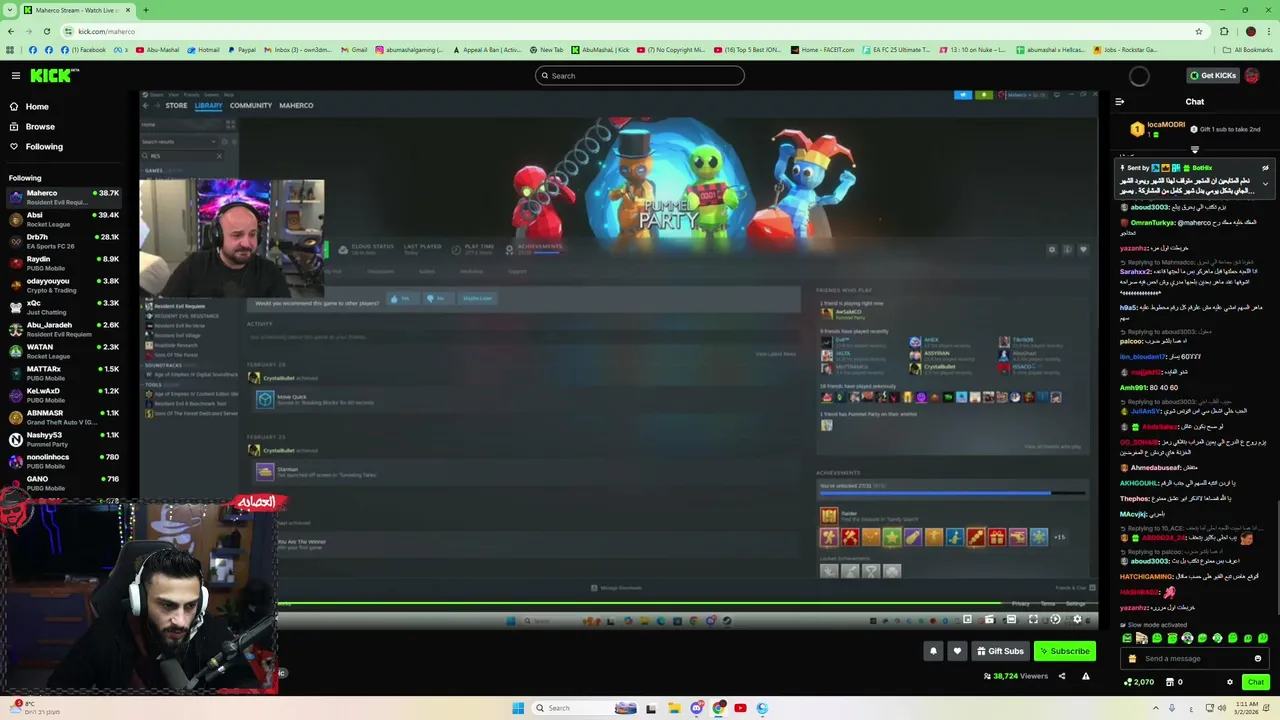Open the Hotmail bookmark
The image size is (1280, 720).
[203, 50]
